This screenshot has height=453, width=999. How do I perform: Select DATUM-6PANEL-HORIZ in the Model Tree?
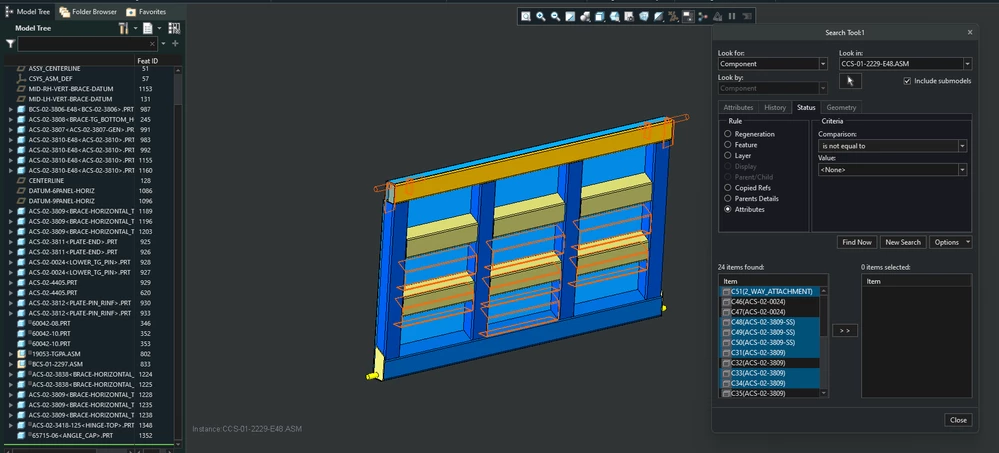tap(61, 191)
